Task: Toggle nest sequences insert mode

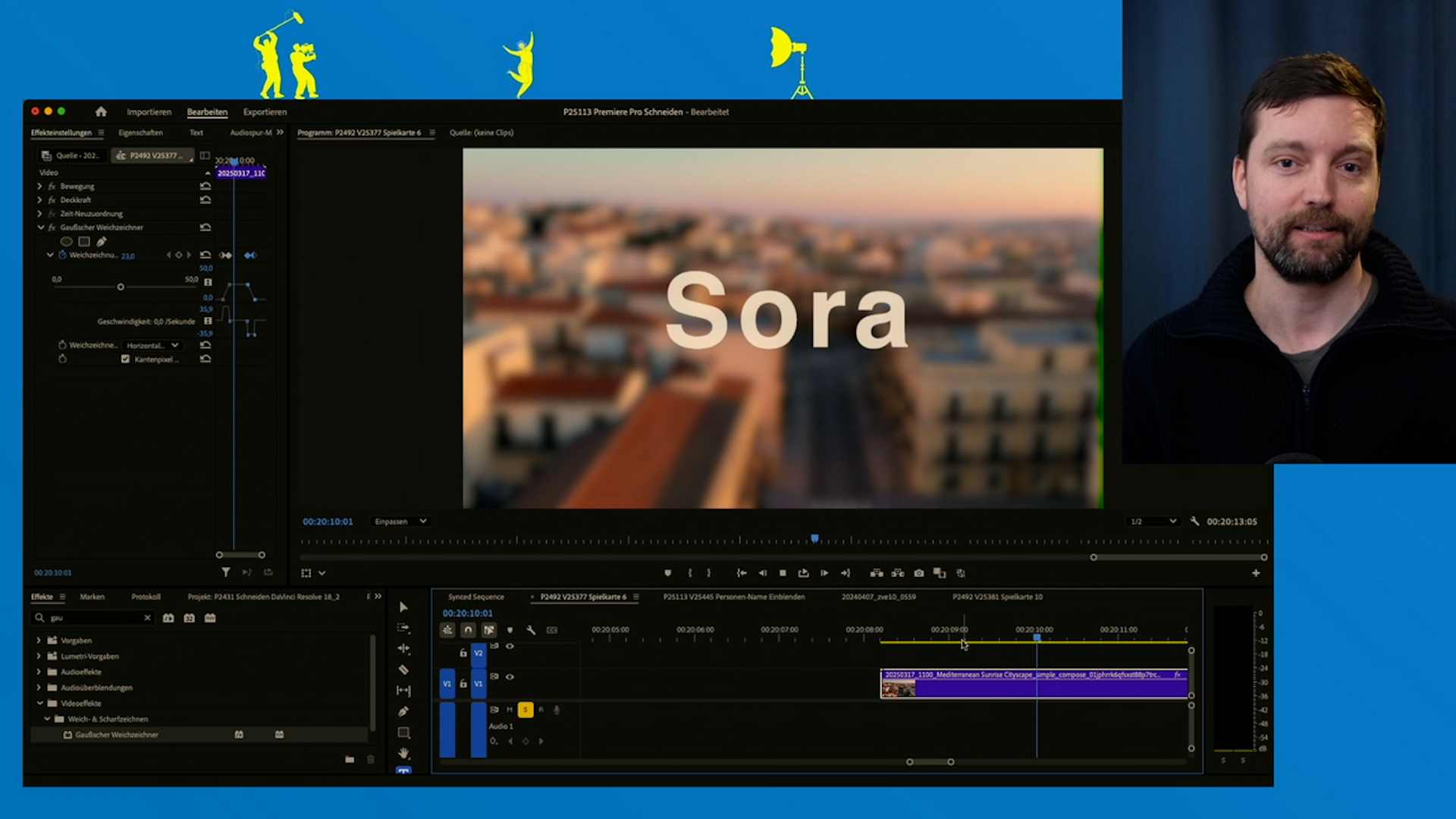Action: pos(447,630)
